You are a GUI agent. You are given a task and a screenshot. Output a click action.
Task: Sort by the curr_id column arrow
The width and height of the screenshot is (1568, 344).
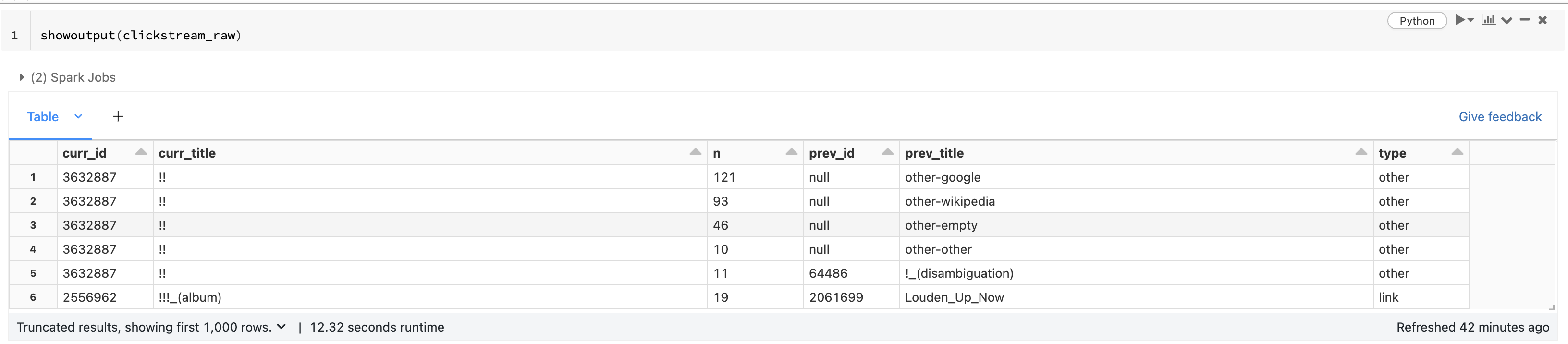[141, 152]
